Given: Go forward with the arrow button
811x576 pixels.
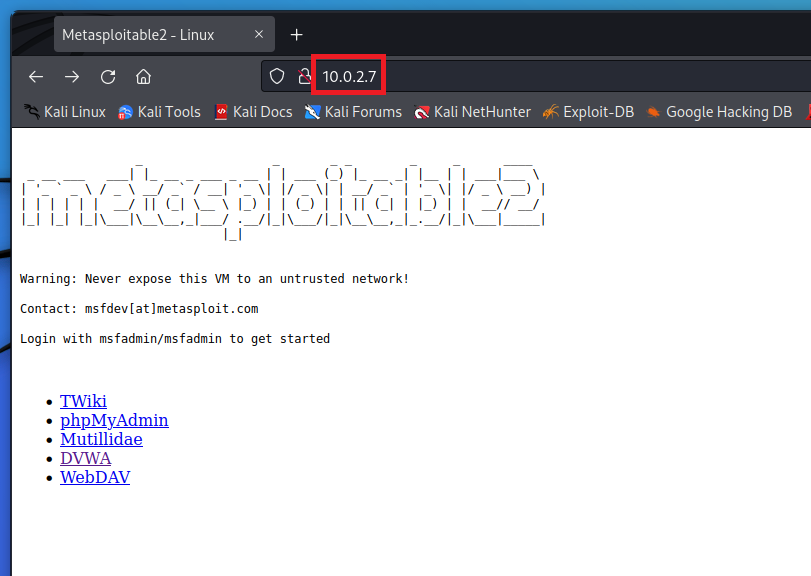Looking at the screenshot, I should coord(72,77).
